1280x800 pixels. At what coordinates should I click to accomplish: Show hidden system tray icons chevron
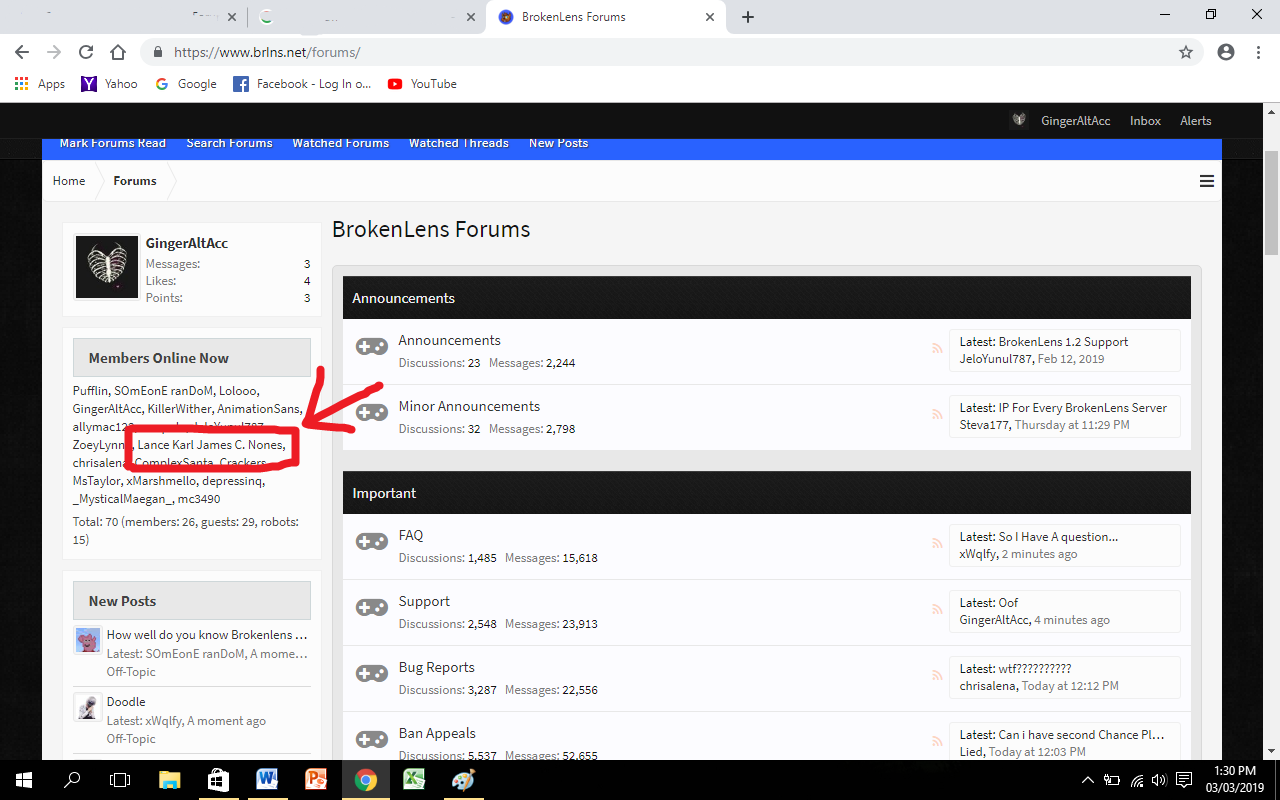pos(1088,780)
